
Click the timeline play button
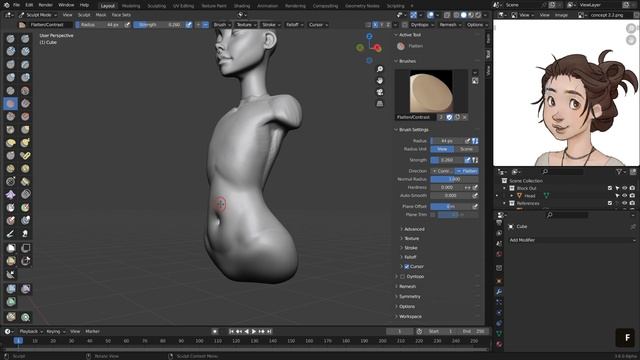(253, 331)
